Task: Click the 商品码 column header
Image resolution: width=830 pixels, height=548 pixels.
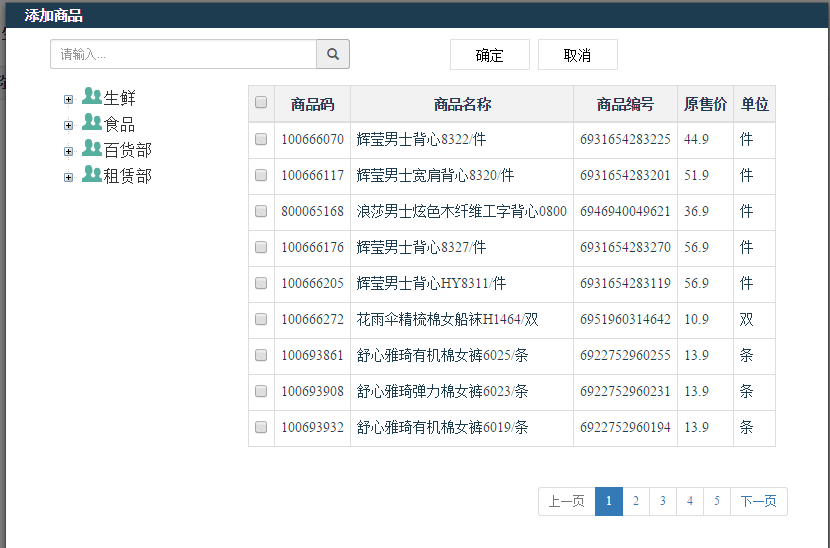Action: tap(312, 104)
